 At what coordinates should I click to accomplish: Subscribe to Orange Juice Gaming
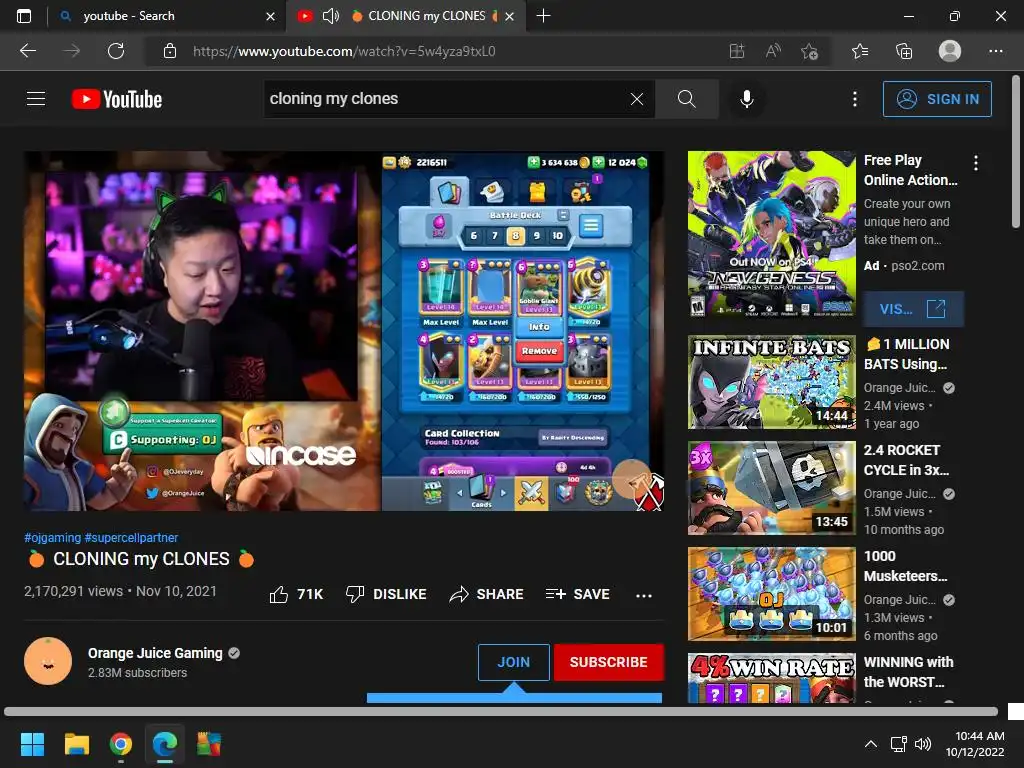609,662
